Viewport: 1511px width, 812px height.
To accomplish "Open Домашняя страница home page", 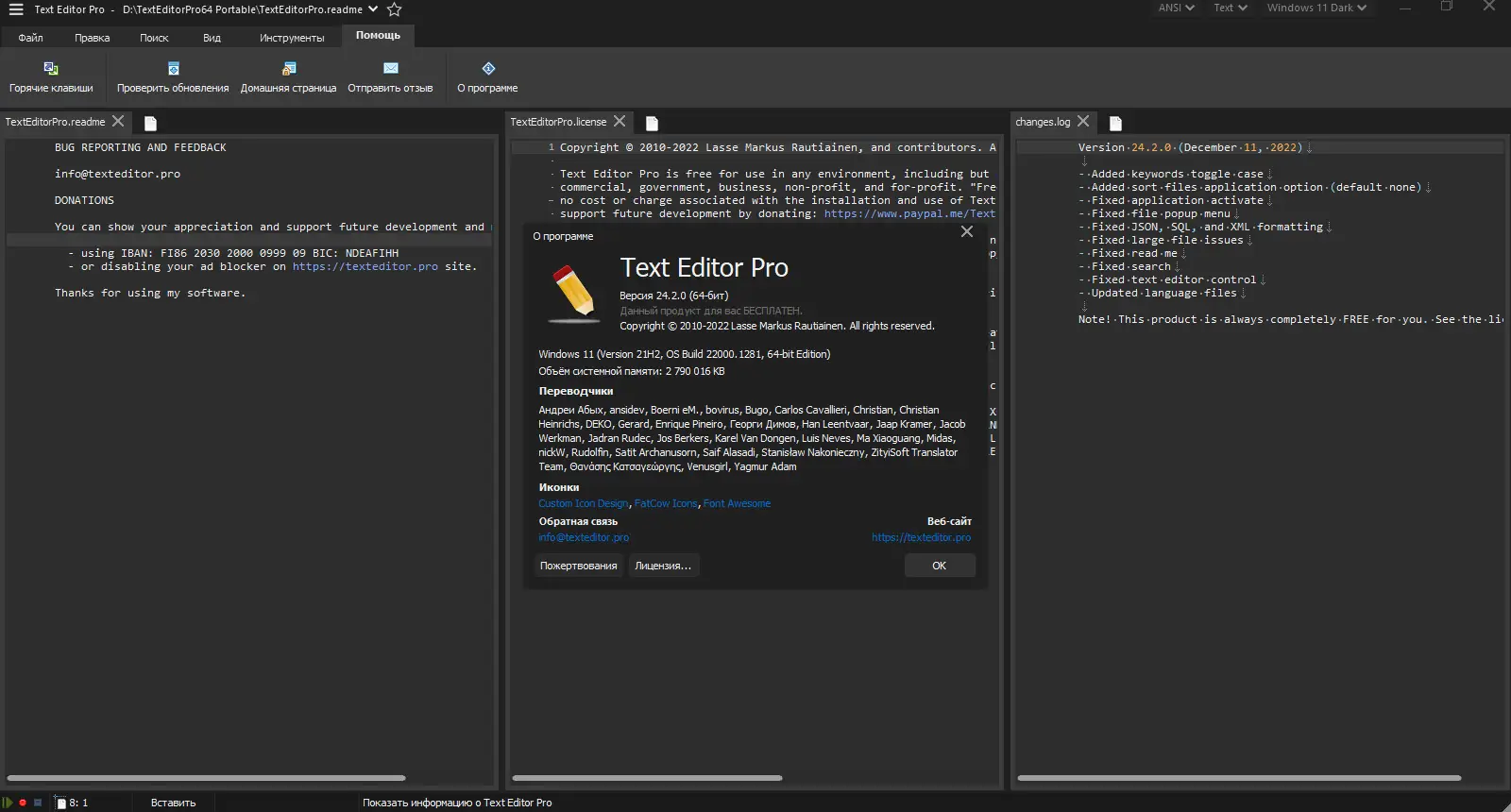I will click(x=288, y=77).
